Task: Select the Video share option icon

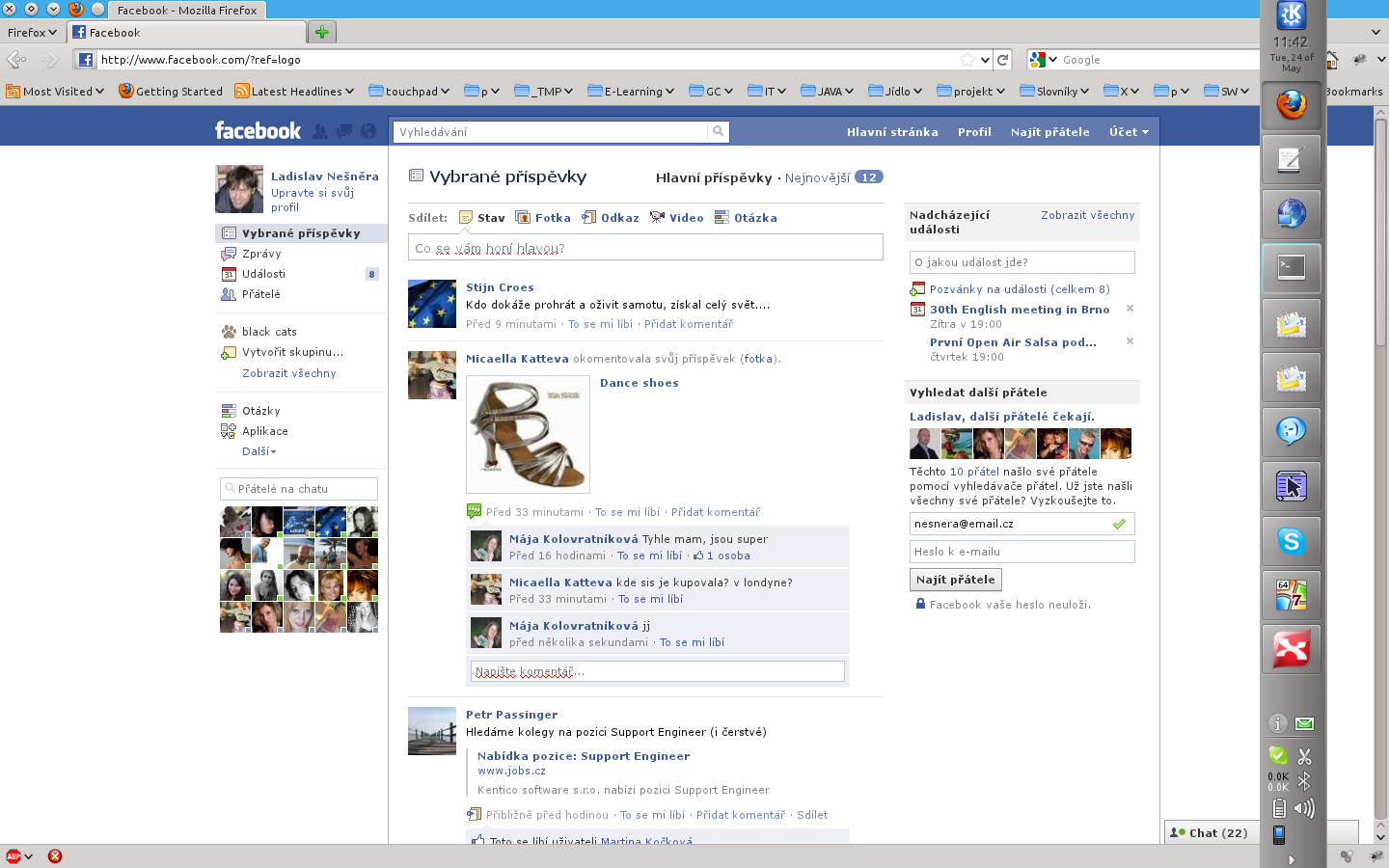Action: pos(657,218)
